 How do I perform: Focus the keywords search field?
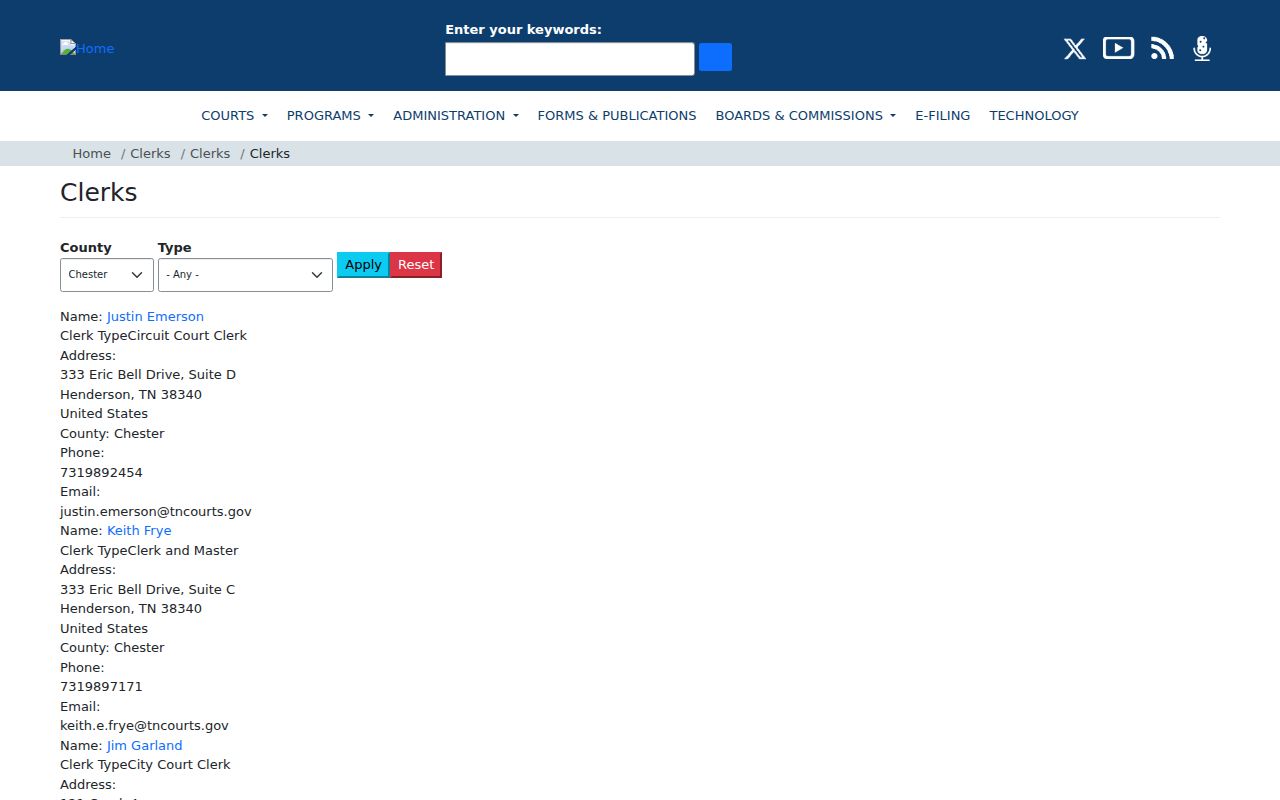[570, 59]
